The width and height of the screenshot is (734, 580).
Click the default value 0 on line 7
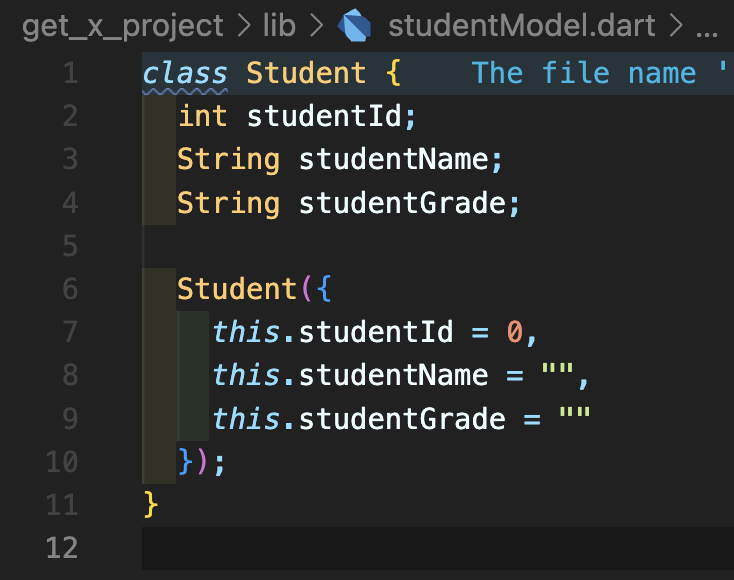[514, 332]
